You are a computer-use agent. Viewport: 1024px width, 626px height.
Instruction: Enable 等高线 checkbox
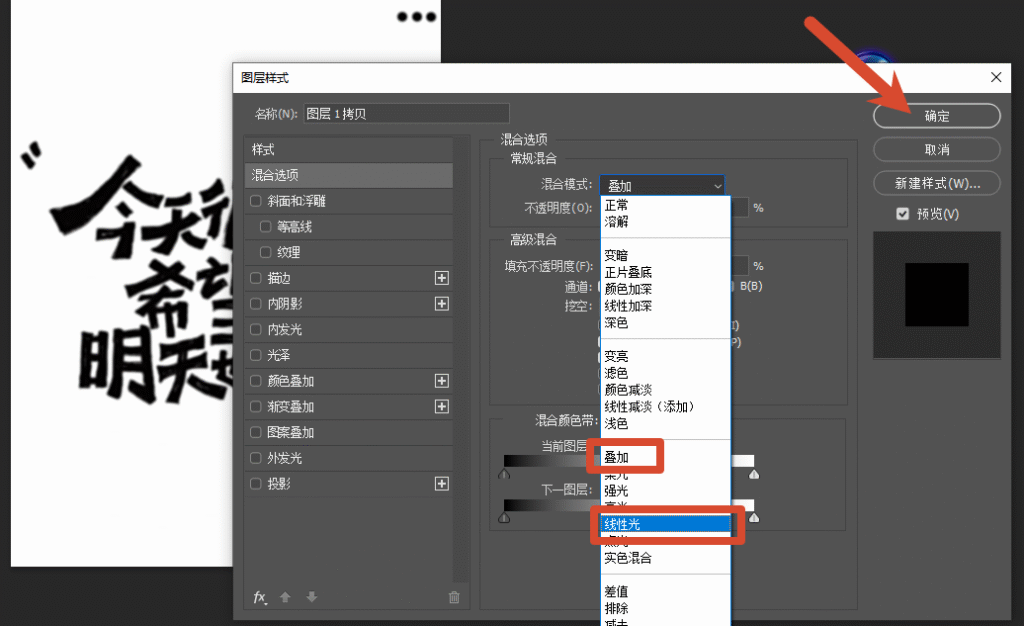click(x=265, y=227)
